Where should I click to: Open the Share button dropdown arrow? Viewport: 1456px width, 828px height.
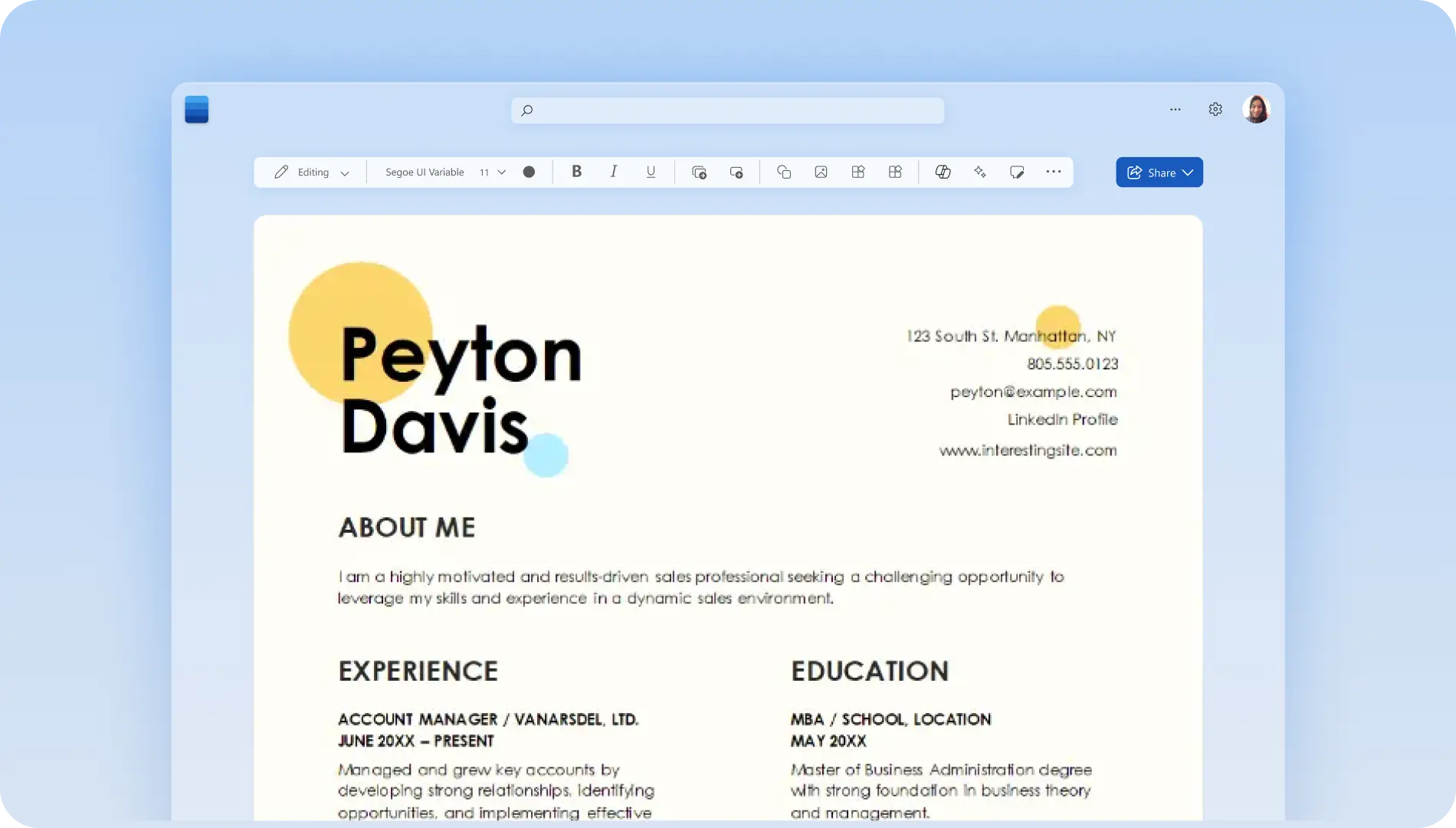tap(1188, 172)
